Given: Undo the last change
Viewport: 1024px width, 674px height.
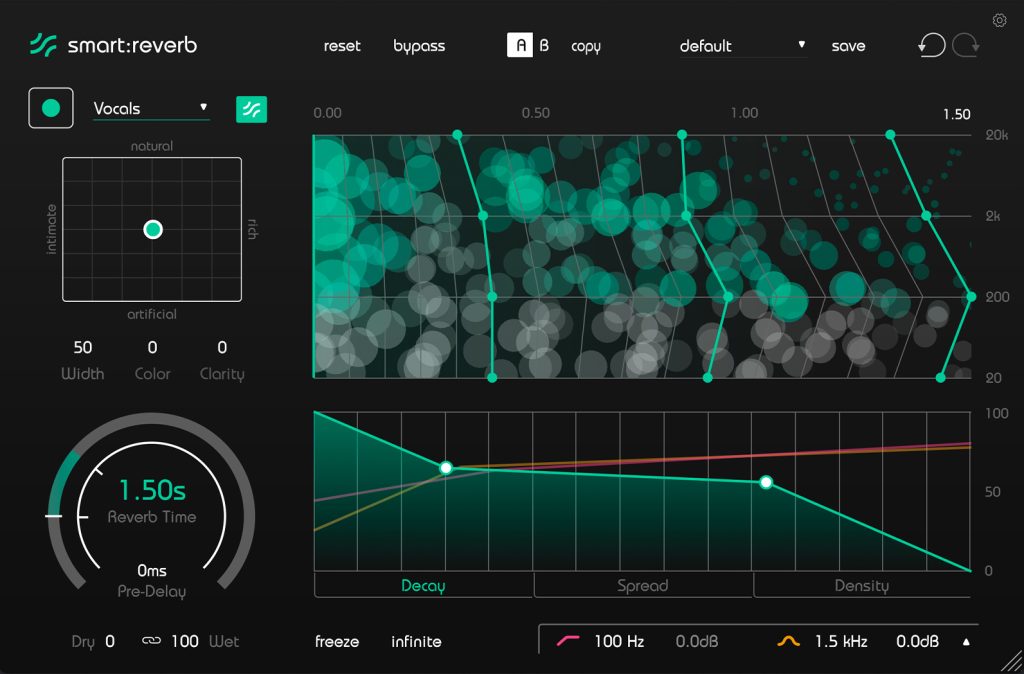Looking at the screenshot, I should pos(933,45).
